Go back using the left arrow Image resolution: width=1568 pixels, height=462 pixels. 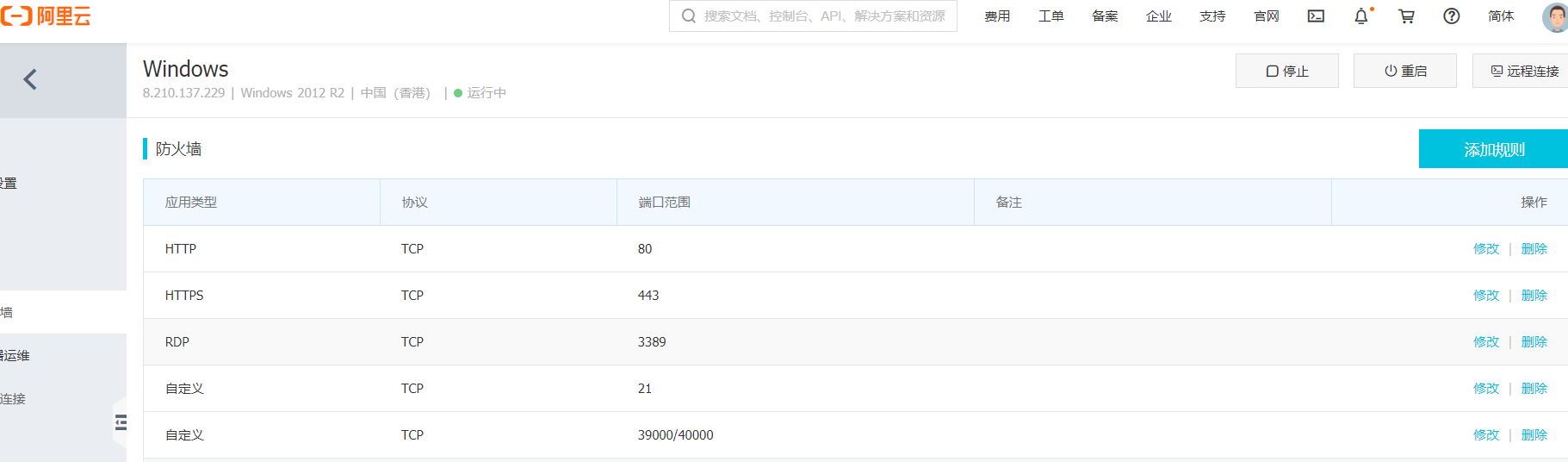tap(30, 79)
